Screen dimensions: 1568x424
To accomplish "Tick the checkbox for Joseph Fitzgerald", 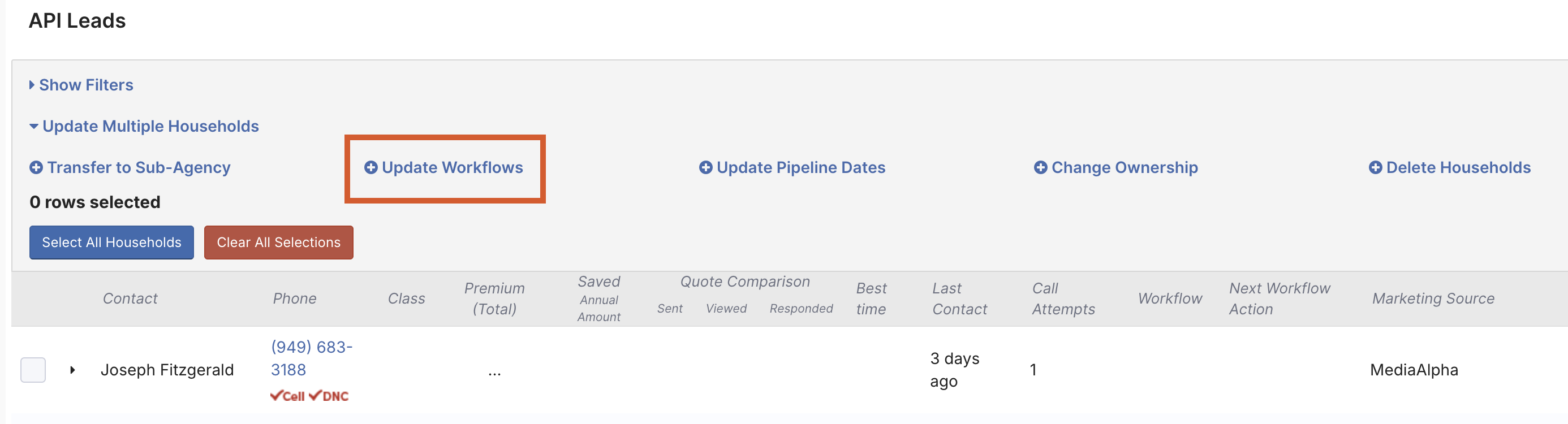I will click(x=33, y=370).
